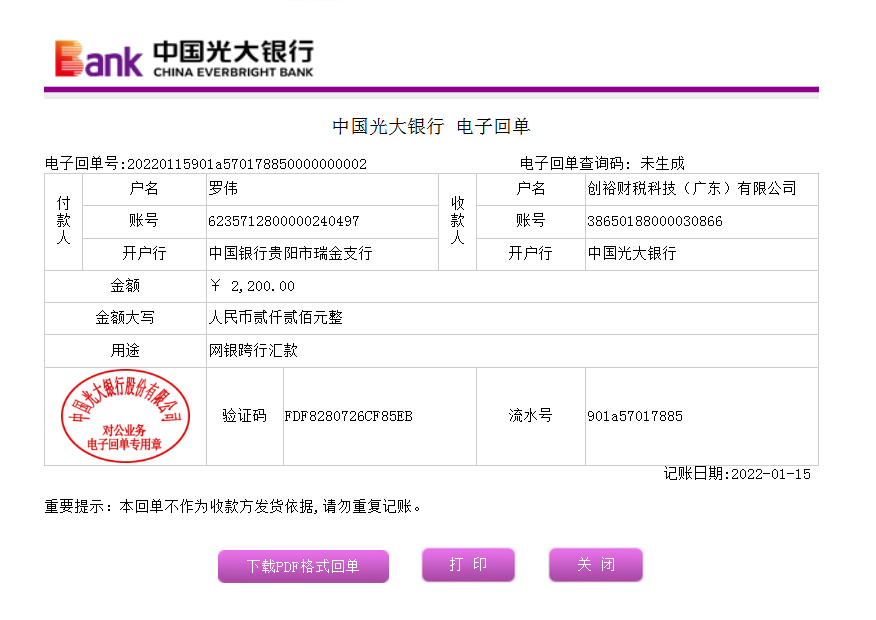
Task: Select payee account number 38650188000030866
Action: (x=655, y=221)
